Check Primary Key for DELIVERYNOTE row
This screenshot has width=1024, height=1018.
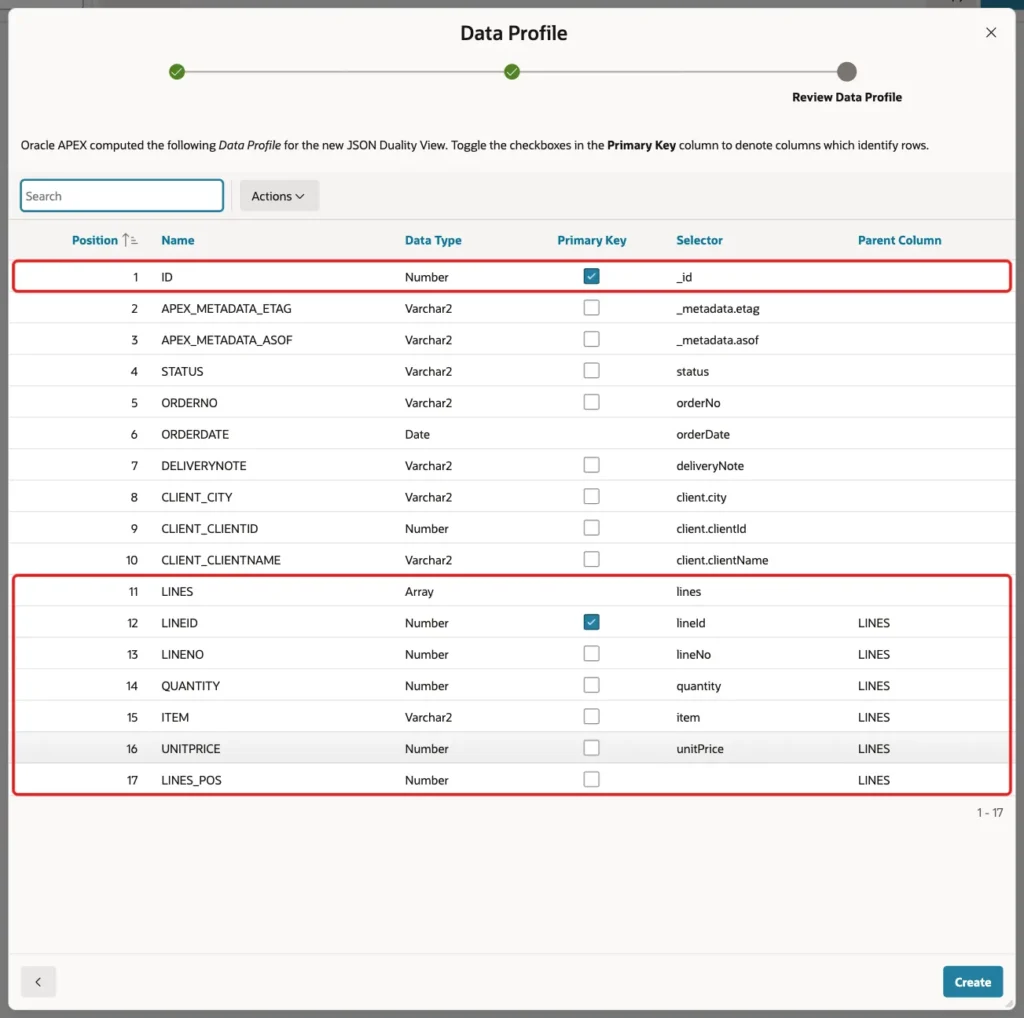pos(591,465)
